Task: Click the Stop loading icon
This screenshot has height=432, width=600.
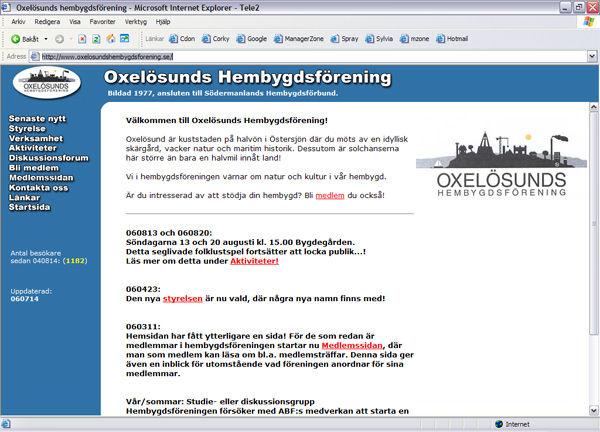Action: [x=82, y=39]
